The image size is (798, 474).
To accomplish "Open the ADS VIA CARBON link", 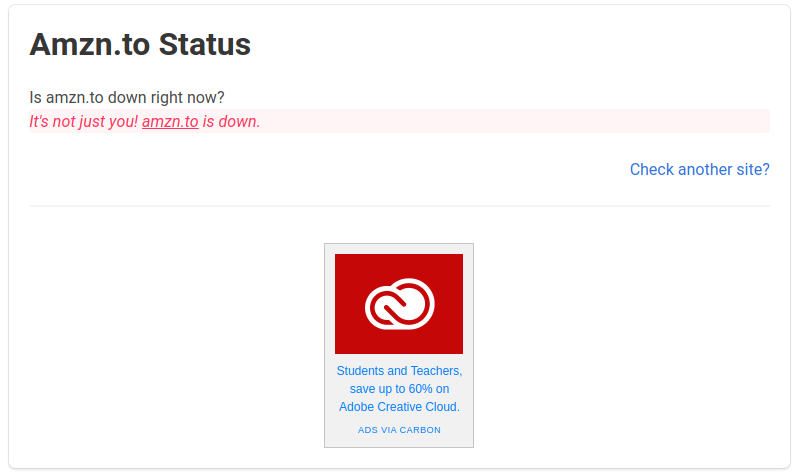I will pyautogui.click(x=399, y=430).
